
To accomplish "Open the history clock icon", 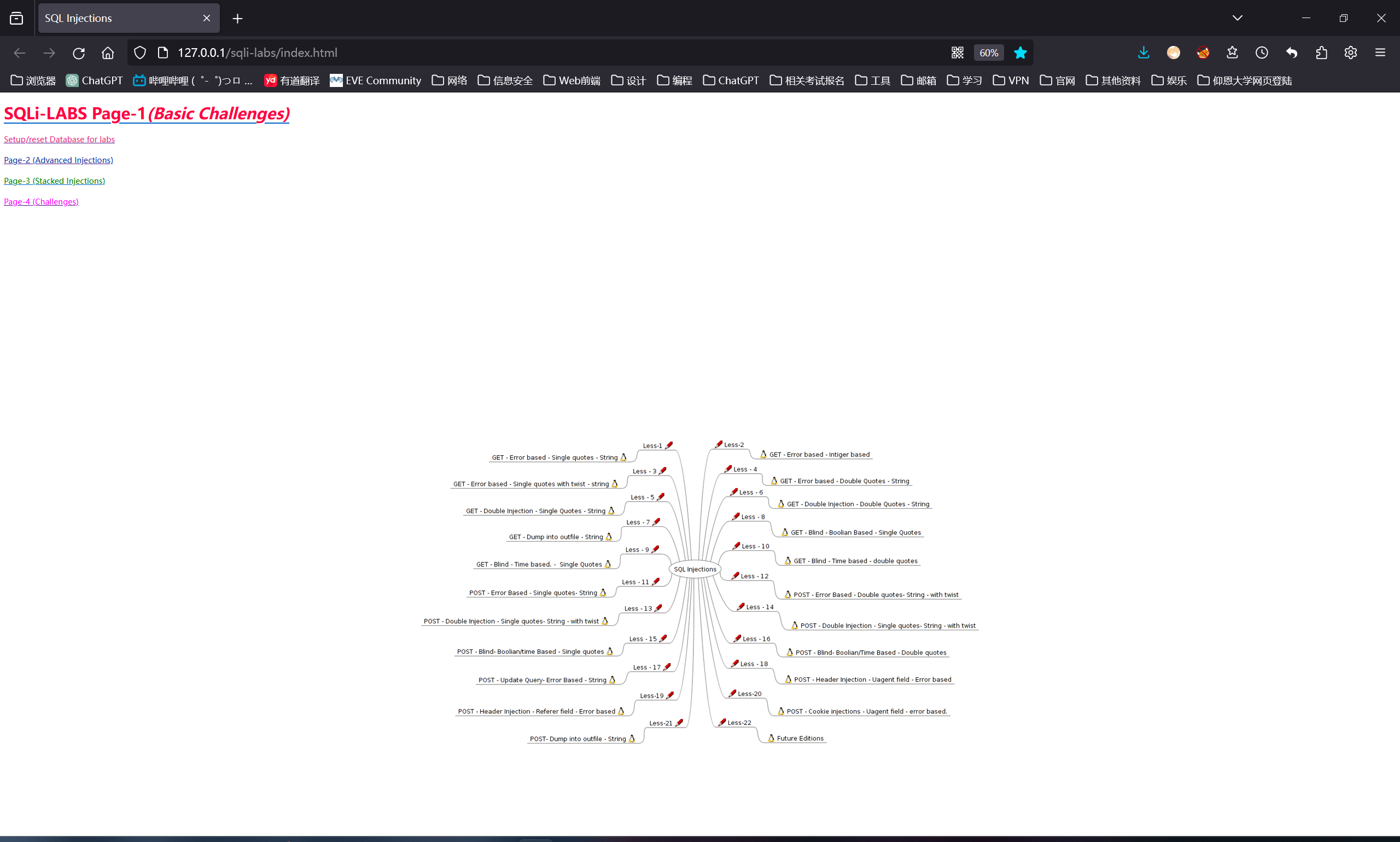I will coord(1262,53).
